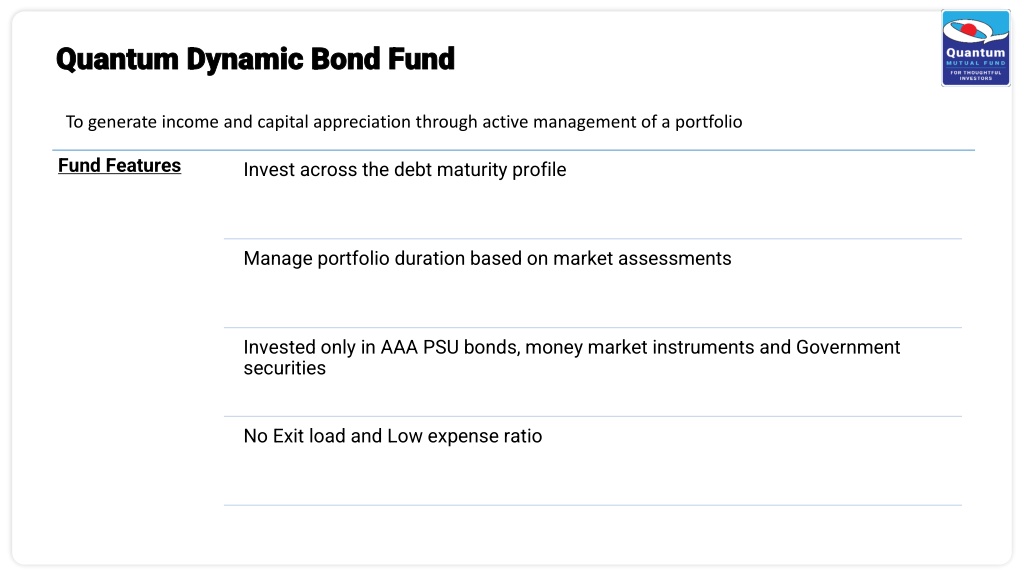Click the Quantum Mutual Fund logo
The image size is (1024, 576).
point(976,48)
